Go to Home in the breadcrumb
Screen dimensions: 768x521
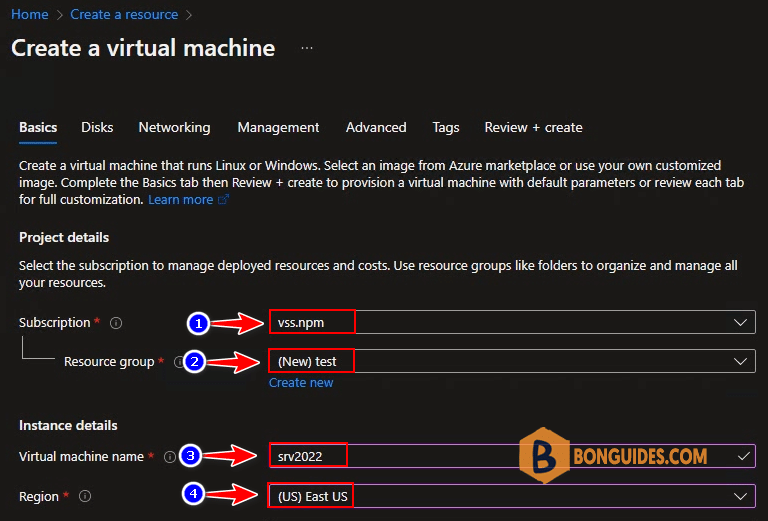[29, 15]
